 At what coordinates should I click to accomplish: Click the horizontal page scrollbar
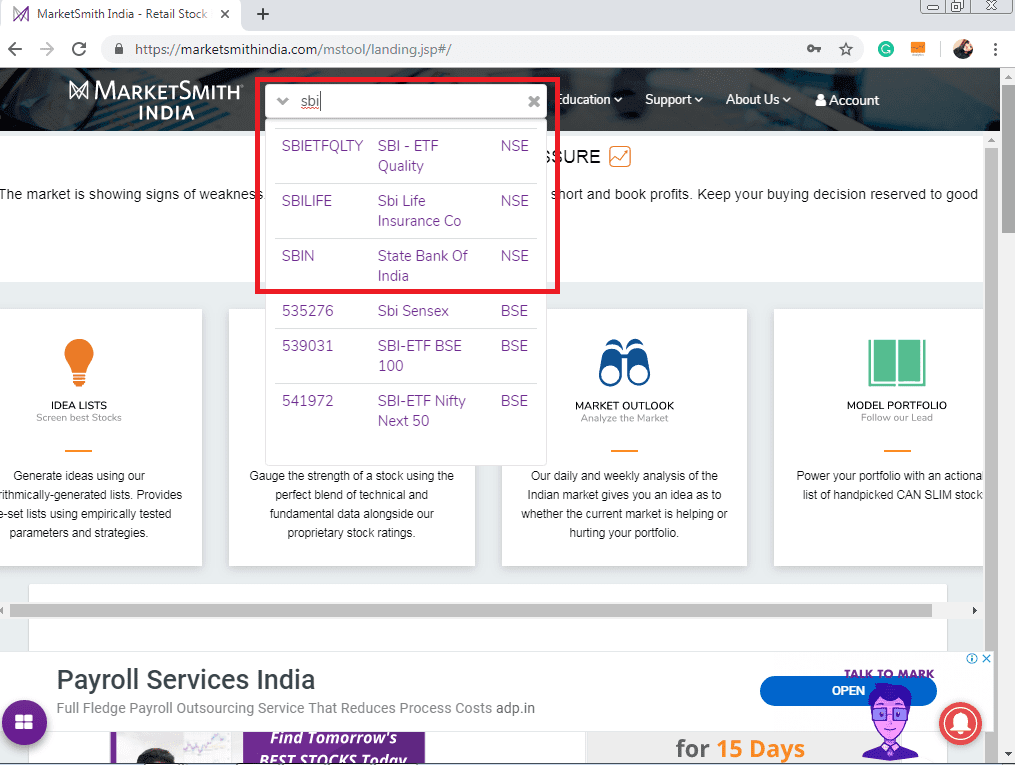[x=471, y=610]
